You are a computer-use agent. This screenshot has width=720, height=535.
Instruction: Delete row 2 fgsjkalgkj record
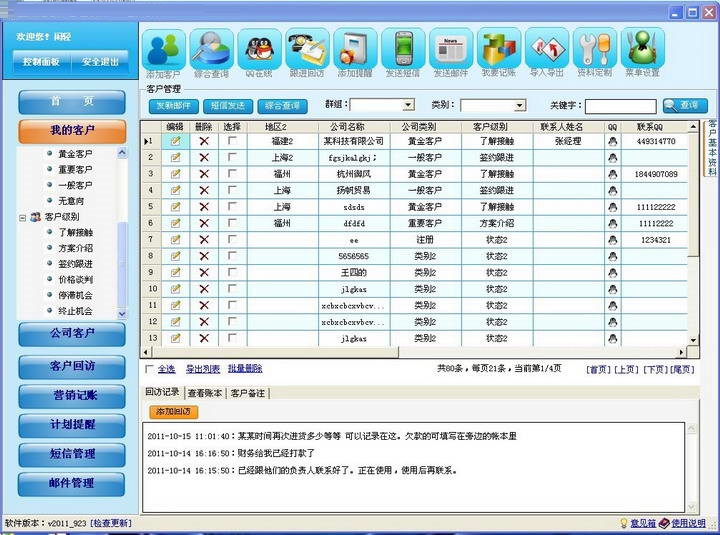pyautogui.click(x=204, y=158)
